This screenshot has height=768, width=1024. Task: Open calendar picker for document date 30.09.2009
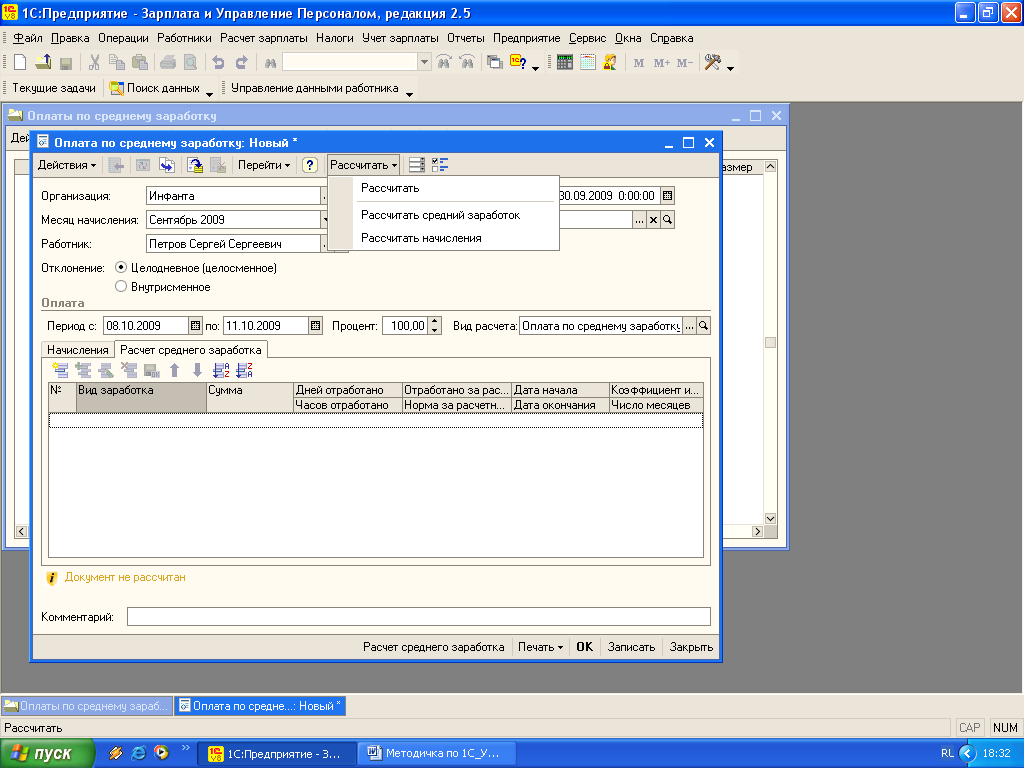tap(667, 195)
